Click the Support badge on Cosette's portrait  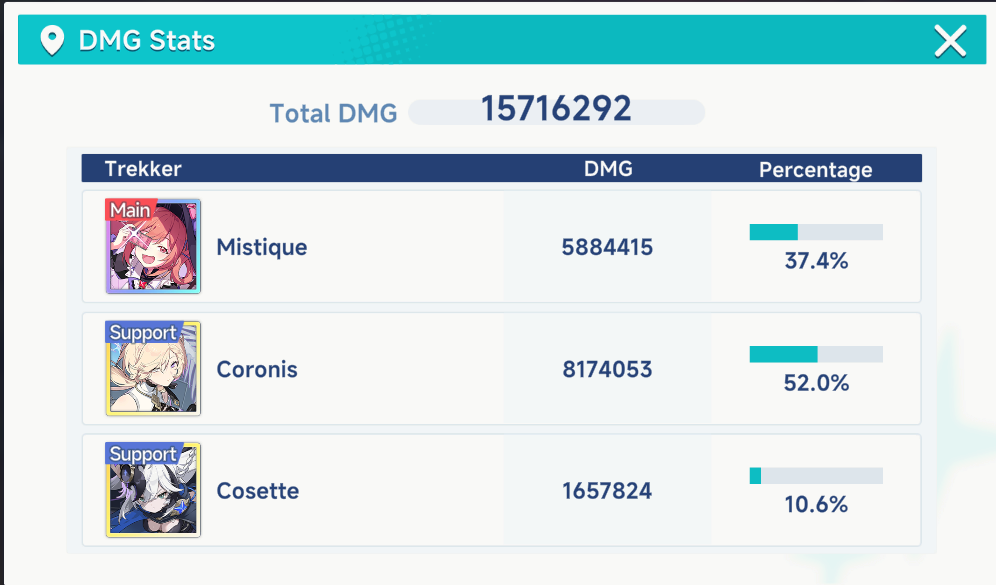tap(144, 454)
